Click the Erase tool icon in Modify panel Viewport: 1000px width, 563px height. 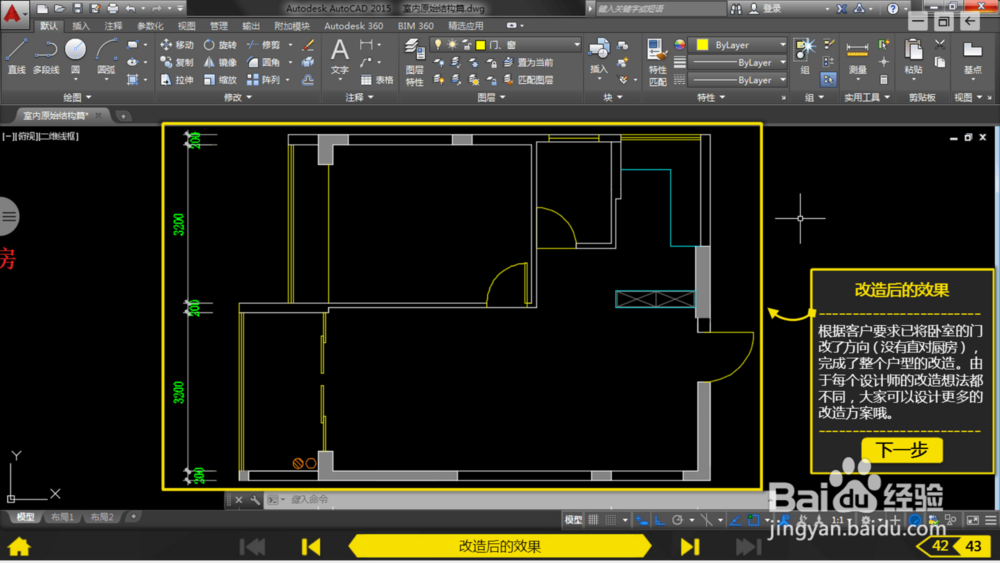point(308,45)
